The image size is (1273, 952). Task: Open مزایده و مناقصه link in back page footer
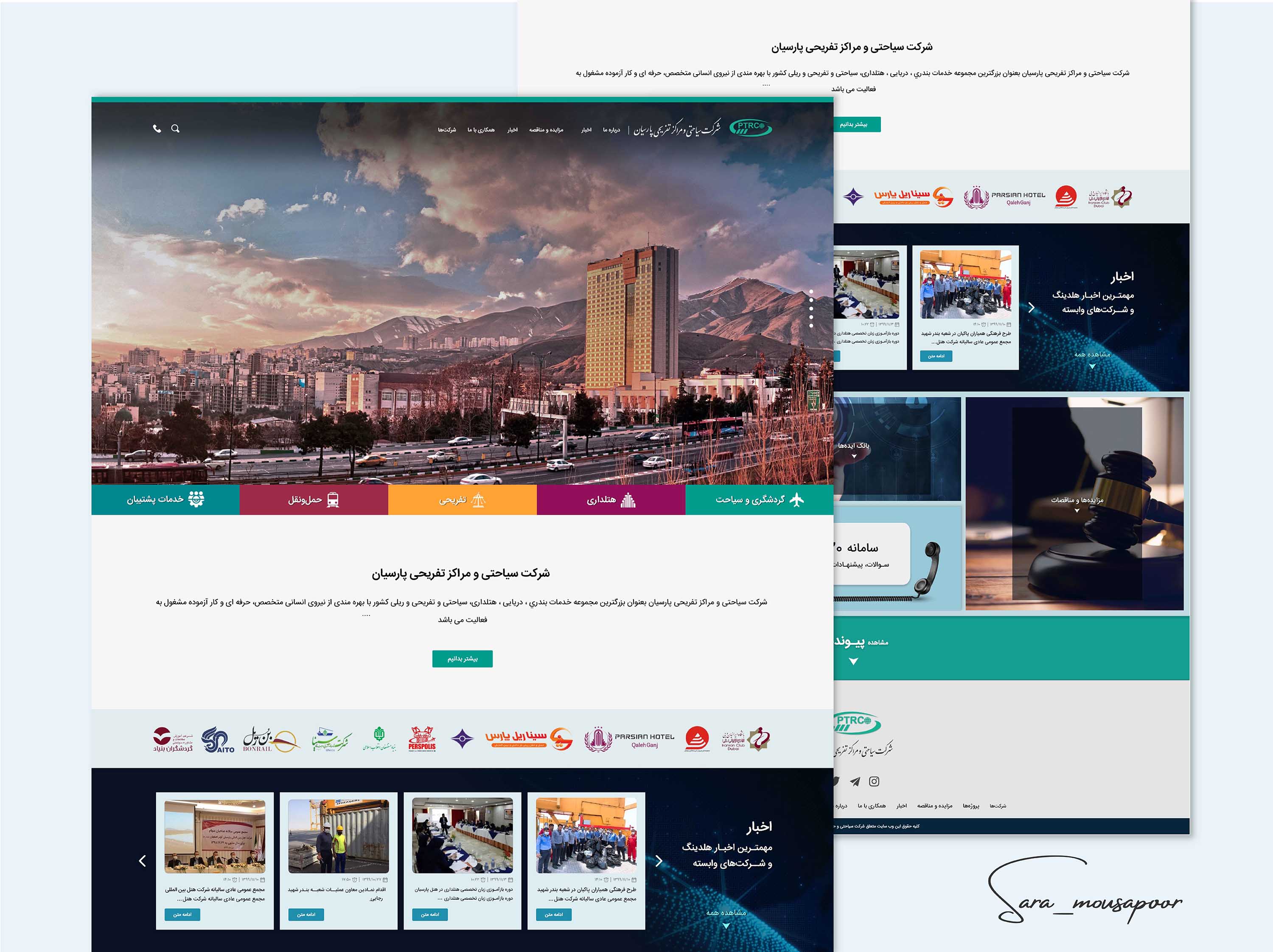tap(935, 806)
